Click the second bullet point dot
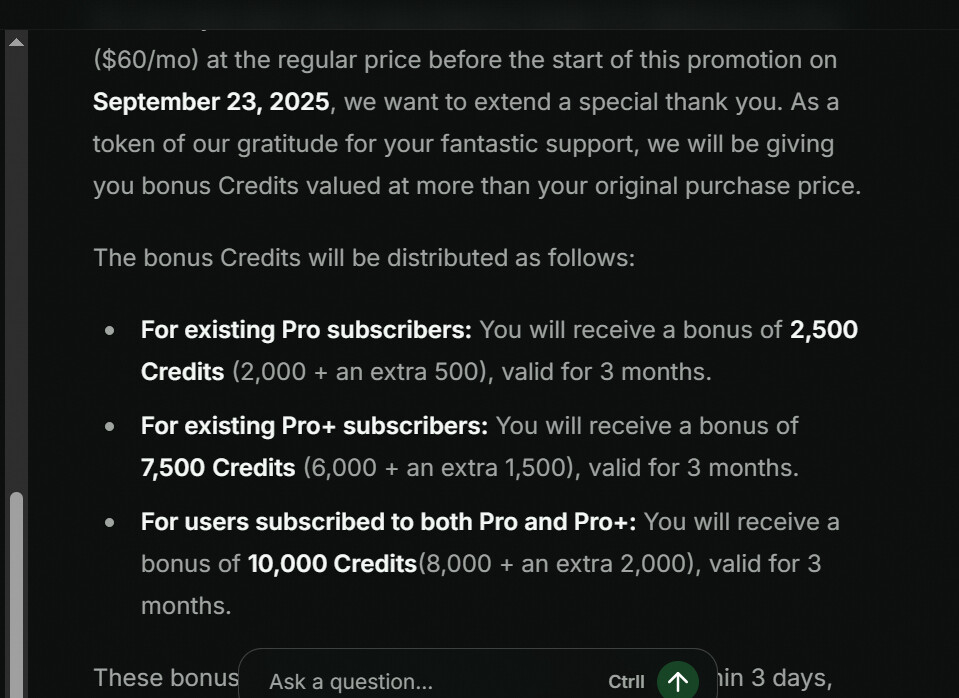Image resolution: width=959 pixels, height=698 pixels. [x=110, y=426]
